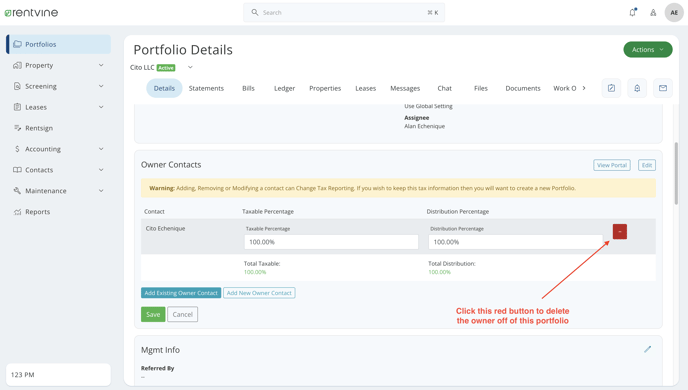Open the Work O tab
Viewport: 688px width, 390px height.
565,88
